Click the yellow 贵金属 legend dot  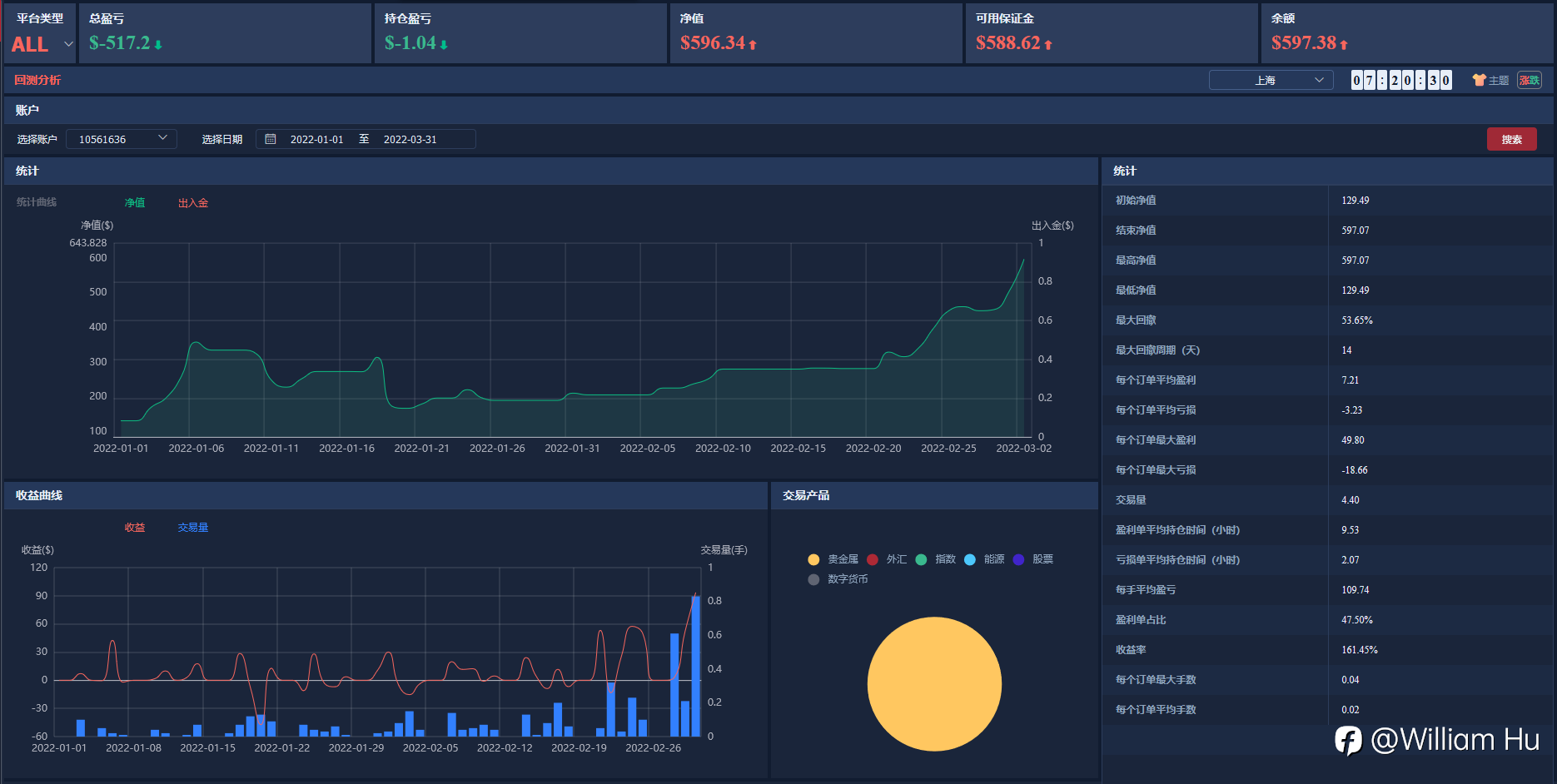tap(813, 559)
